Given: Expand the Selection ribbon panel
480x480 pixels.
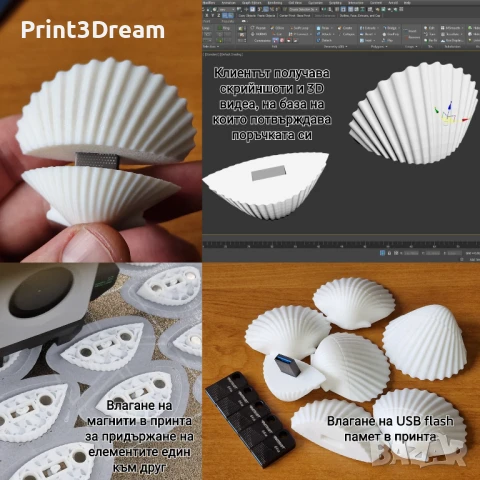Looking at the screenshot, I should point(210,46).
